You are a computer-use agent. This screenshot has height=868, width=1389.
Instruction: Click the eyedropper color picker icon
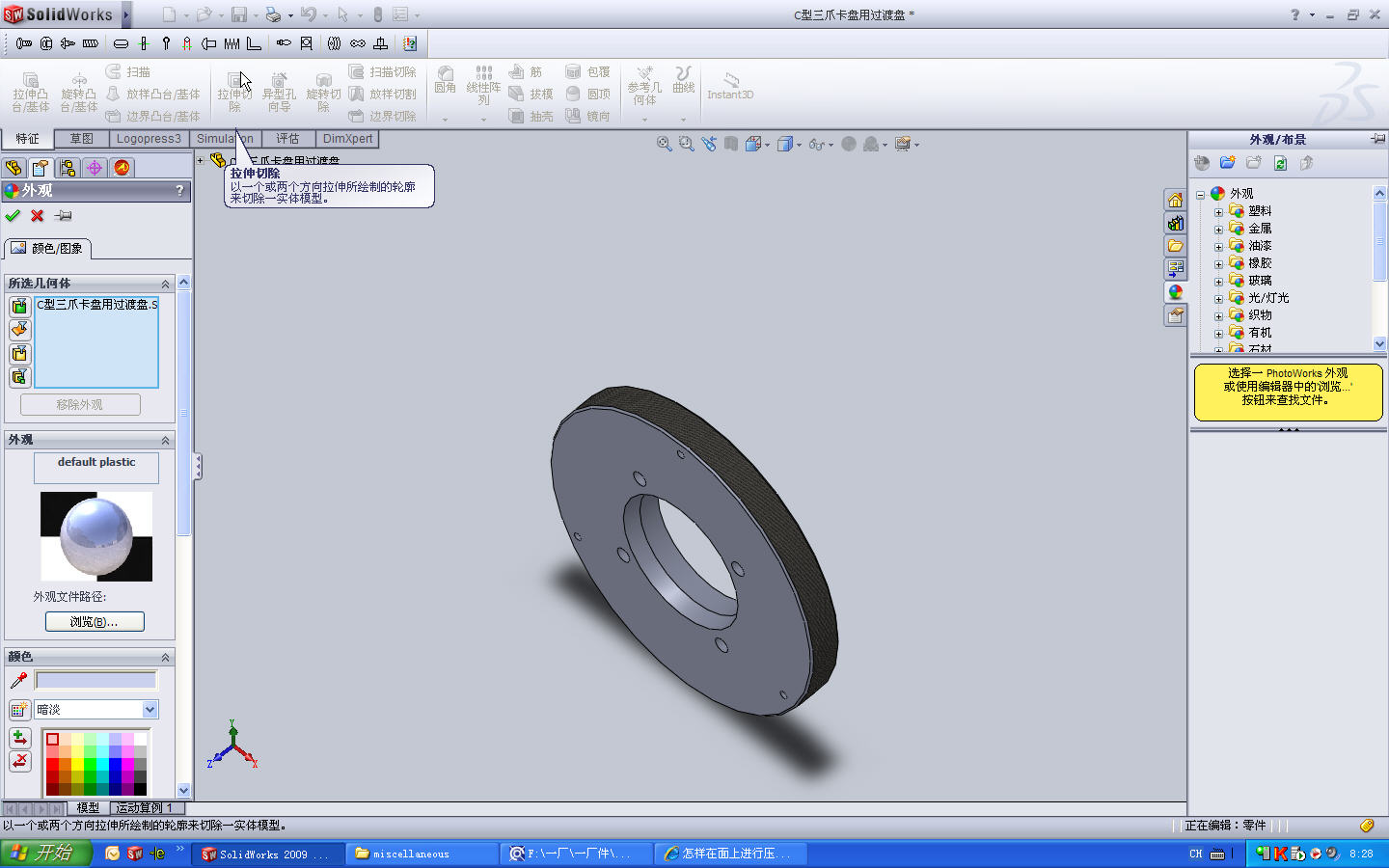pos(18,680)
